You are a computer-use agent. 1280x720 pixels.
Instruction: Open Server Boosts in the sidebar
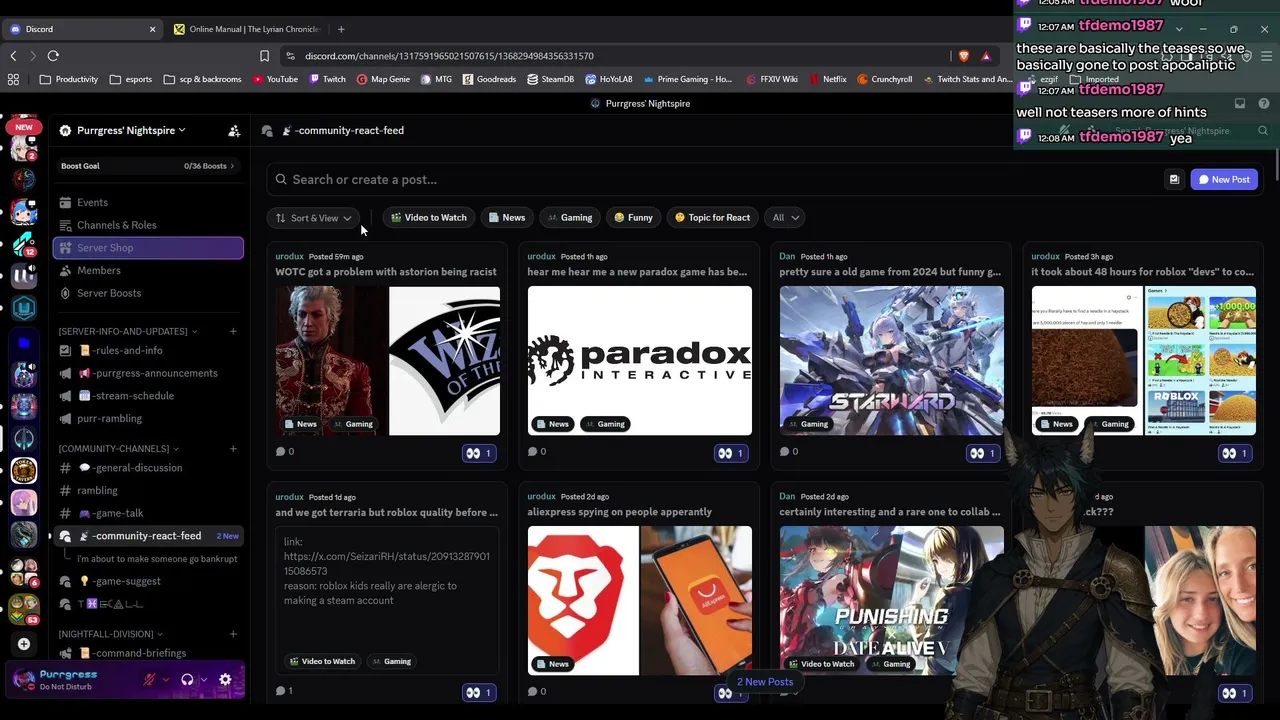click(148, 293)
